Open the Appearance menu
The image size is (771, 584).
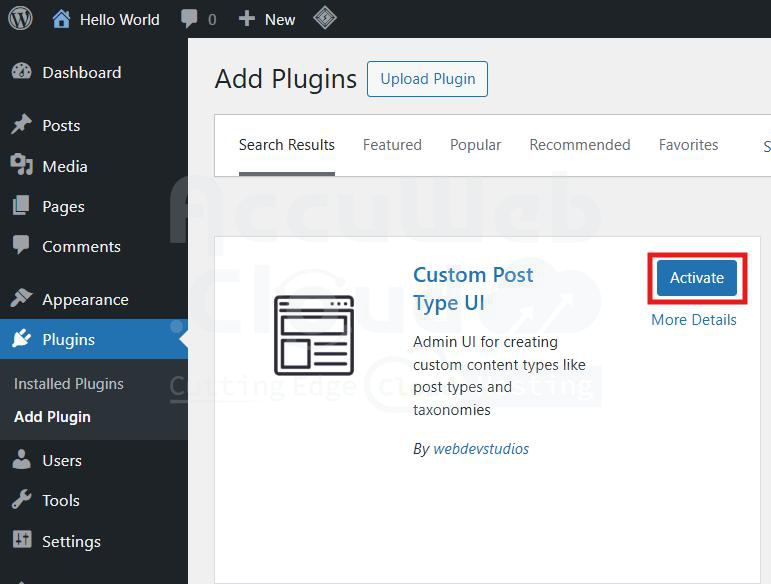point(85,300)
